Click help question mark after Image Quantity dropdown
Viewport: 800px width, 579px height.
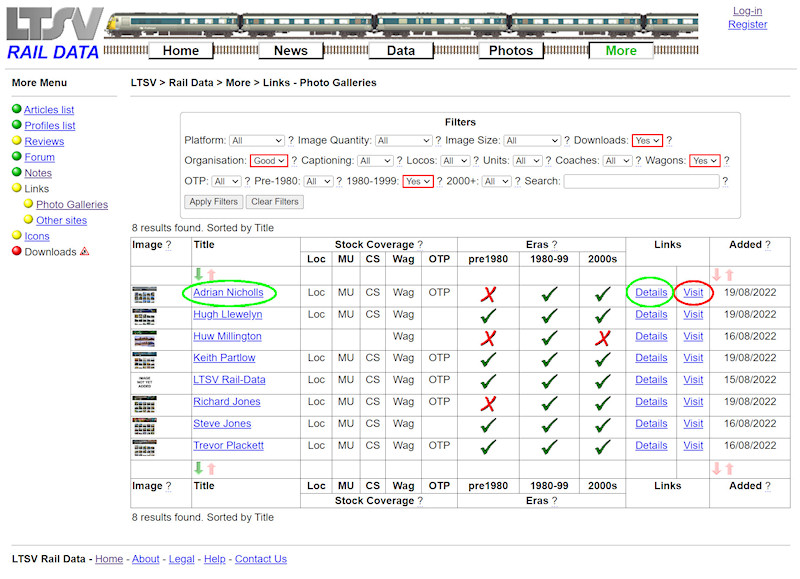click(x=438, y=141)
